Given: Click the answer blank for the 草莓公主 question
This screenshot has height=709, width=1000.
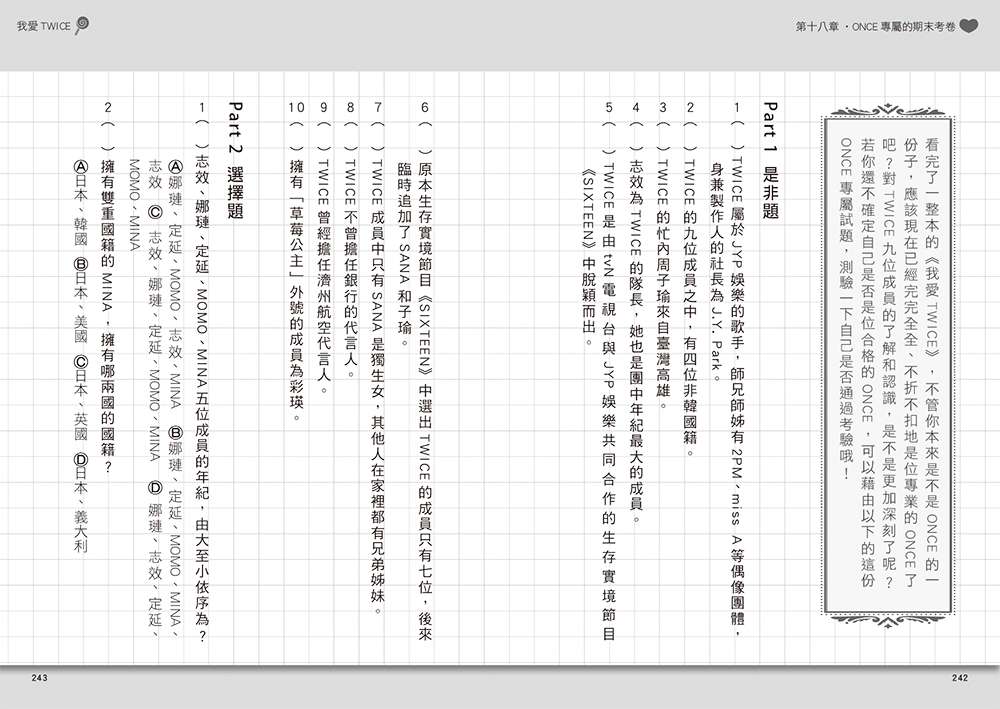Looking at the screenshot, I should [x=297, y=135].
